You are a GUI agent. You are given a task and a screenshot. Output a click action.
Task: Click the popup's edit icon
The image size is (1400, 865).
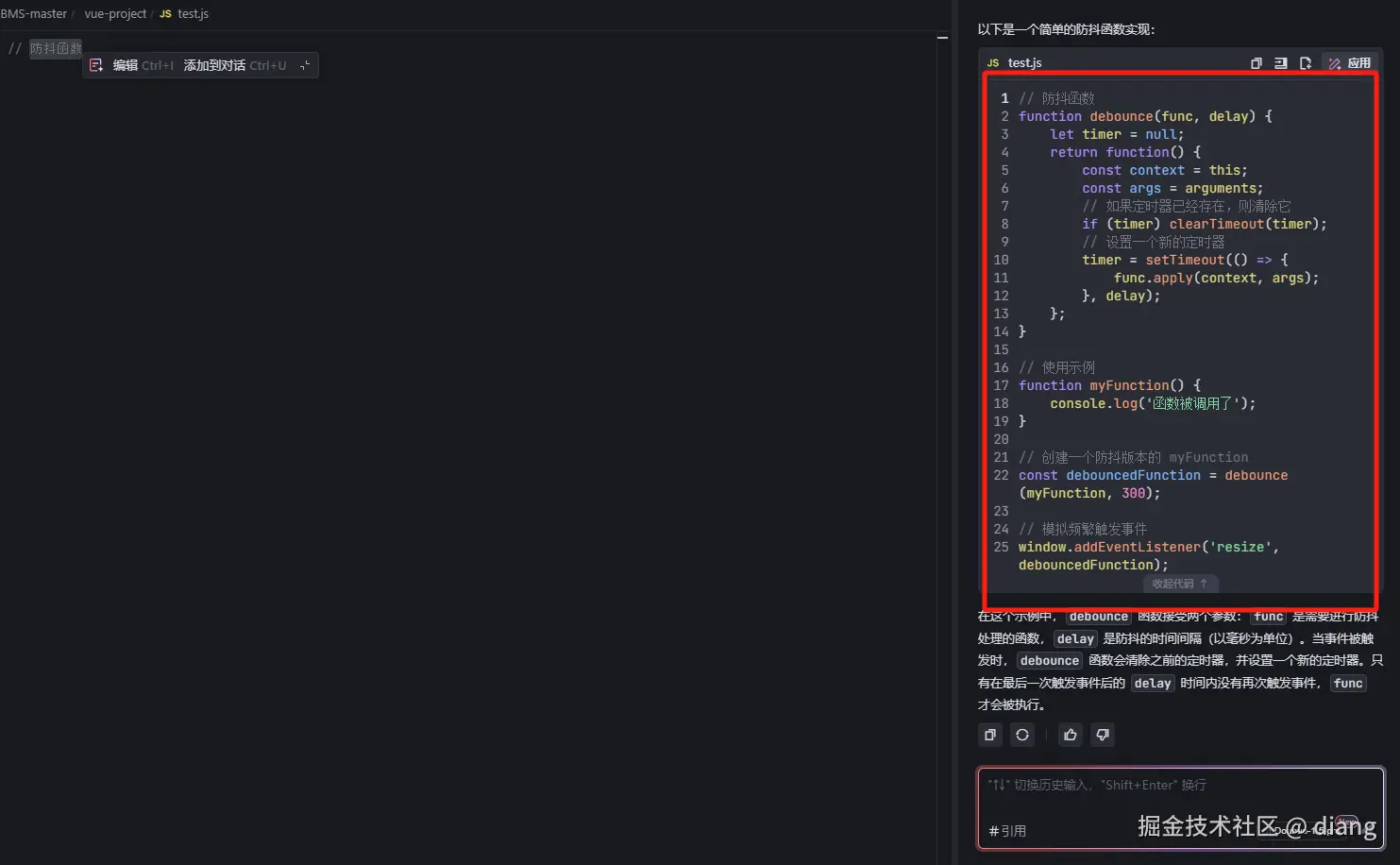pyautogui.click(x=96, y=65)
